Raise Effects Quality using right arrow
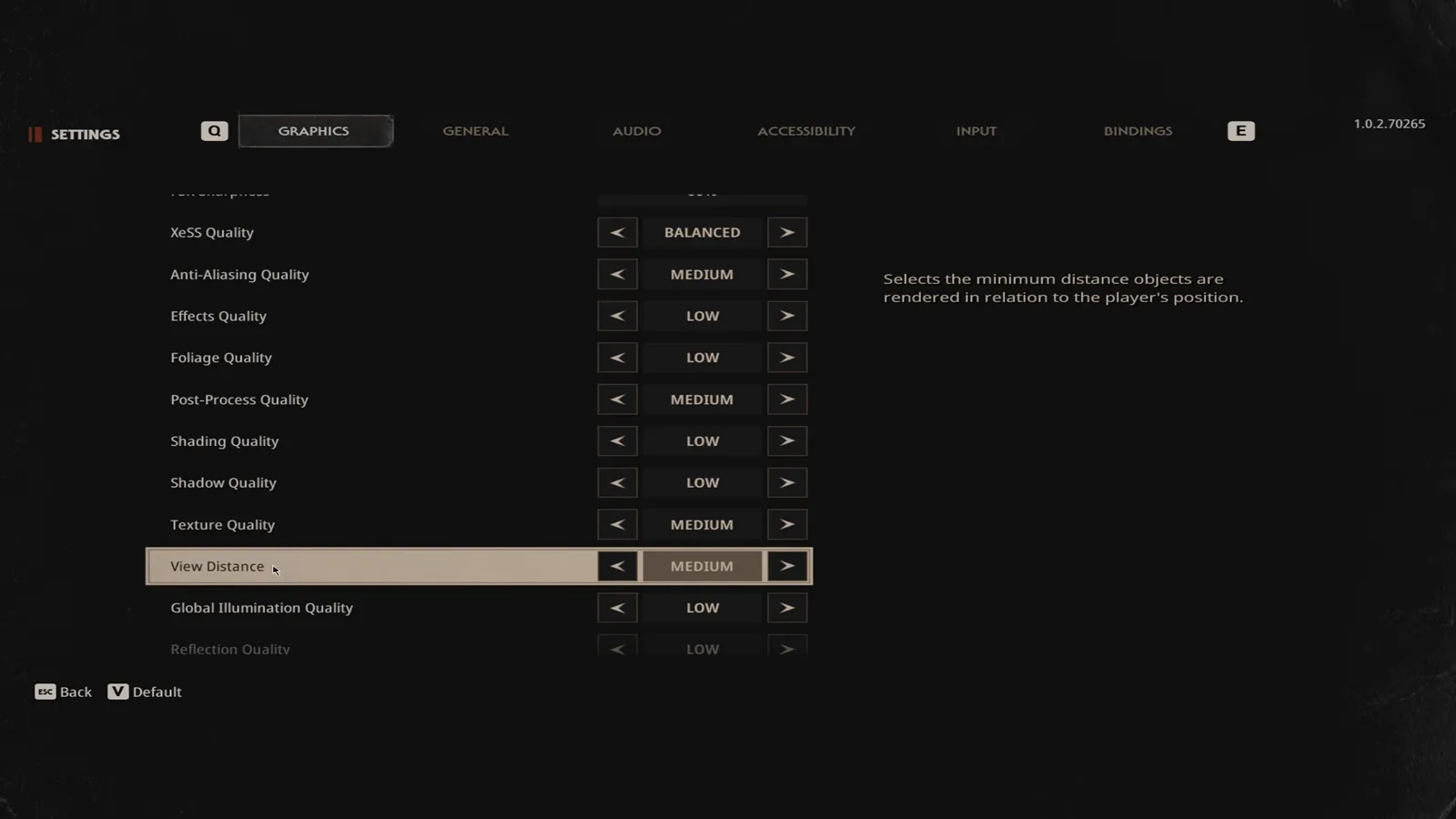 pos(787,316)
